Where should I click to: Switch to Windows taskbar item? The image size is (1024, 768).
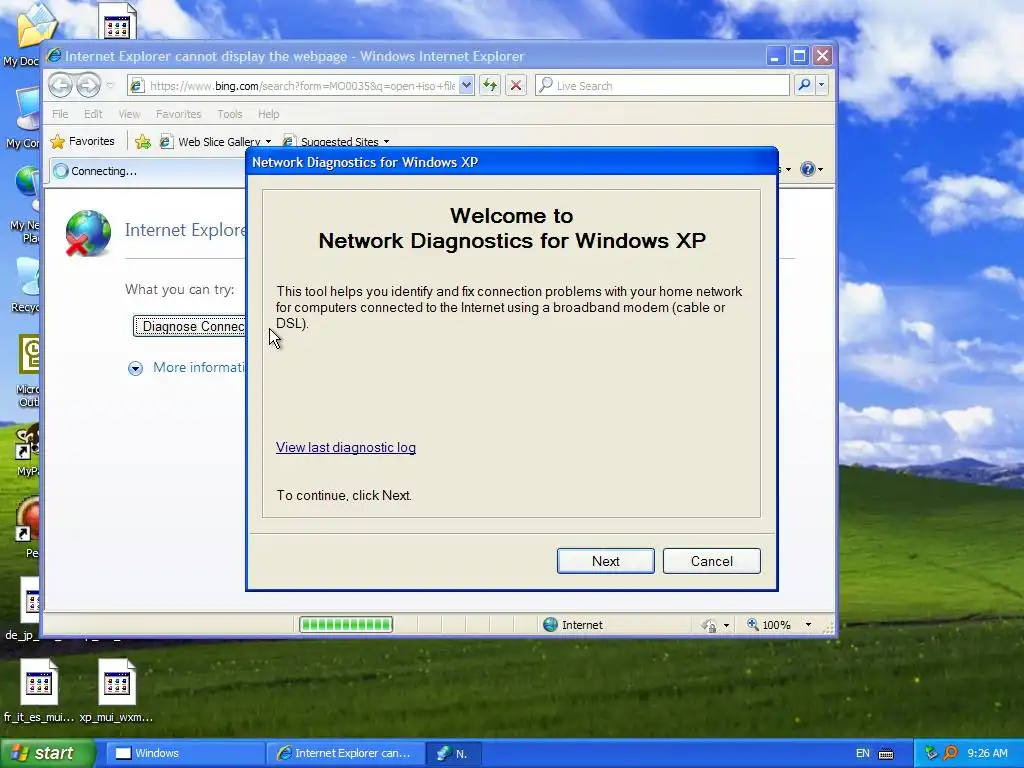(x=185, y=753)
